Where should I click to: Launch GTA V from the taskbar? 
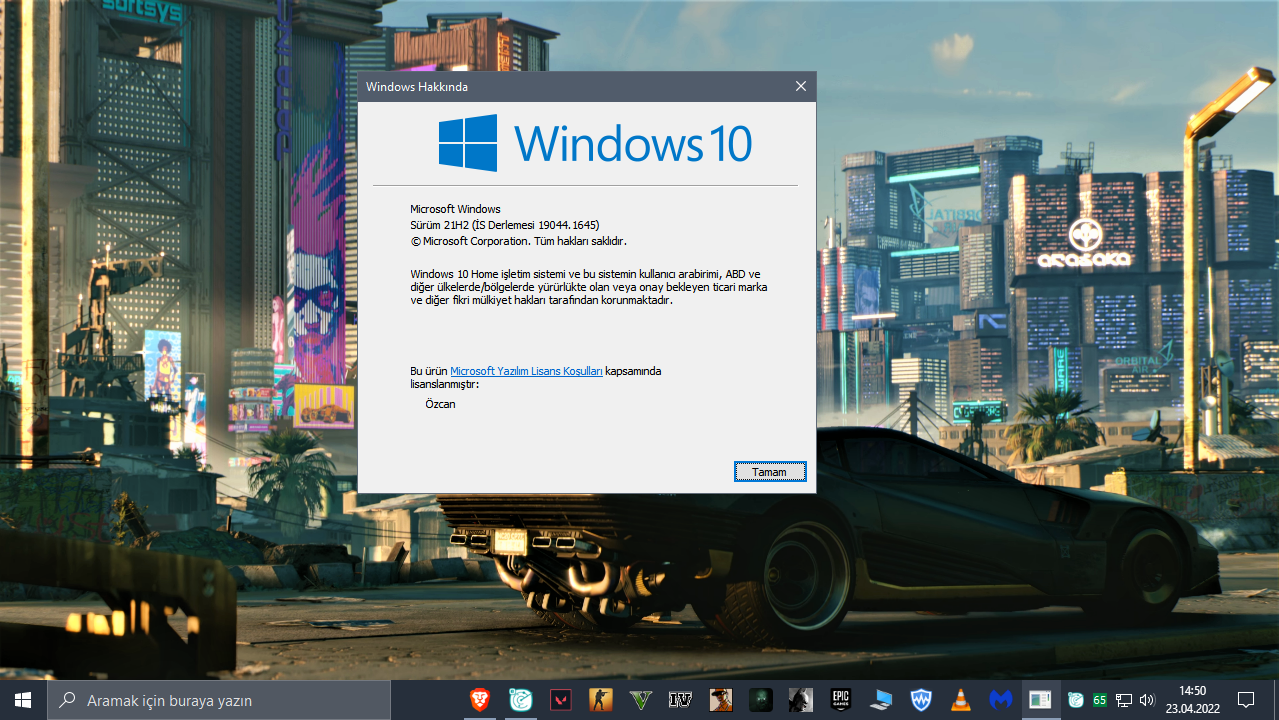641,700
